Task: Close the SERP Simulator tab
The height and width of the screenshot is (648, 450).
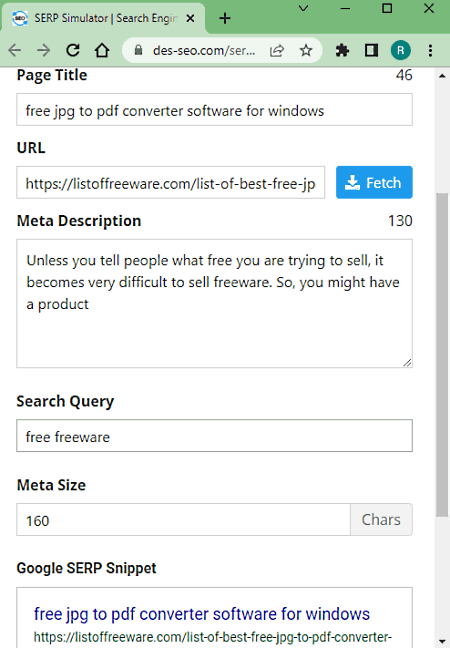Action: (190, 18)
